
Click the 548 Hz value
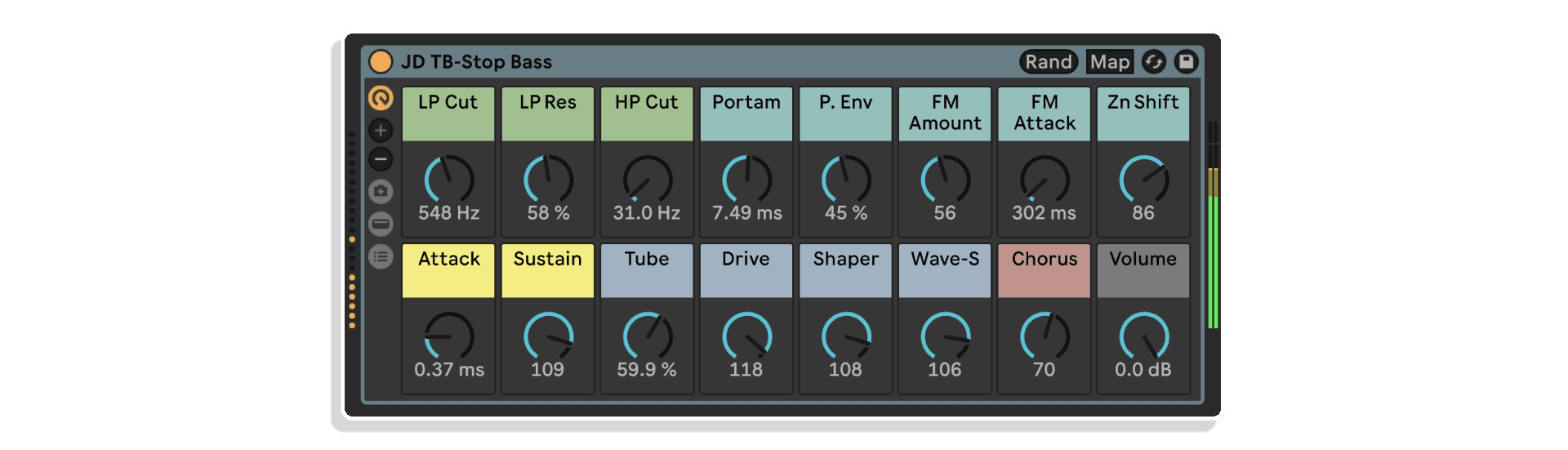point(448,213)
